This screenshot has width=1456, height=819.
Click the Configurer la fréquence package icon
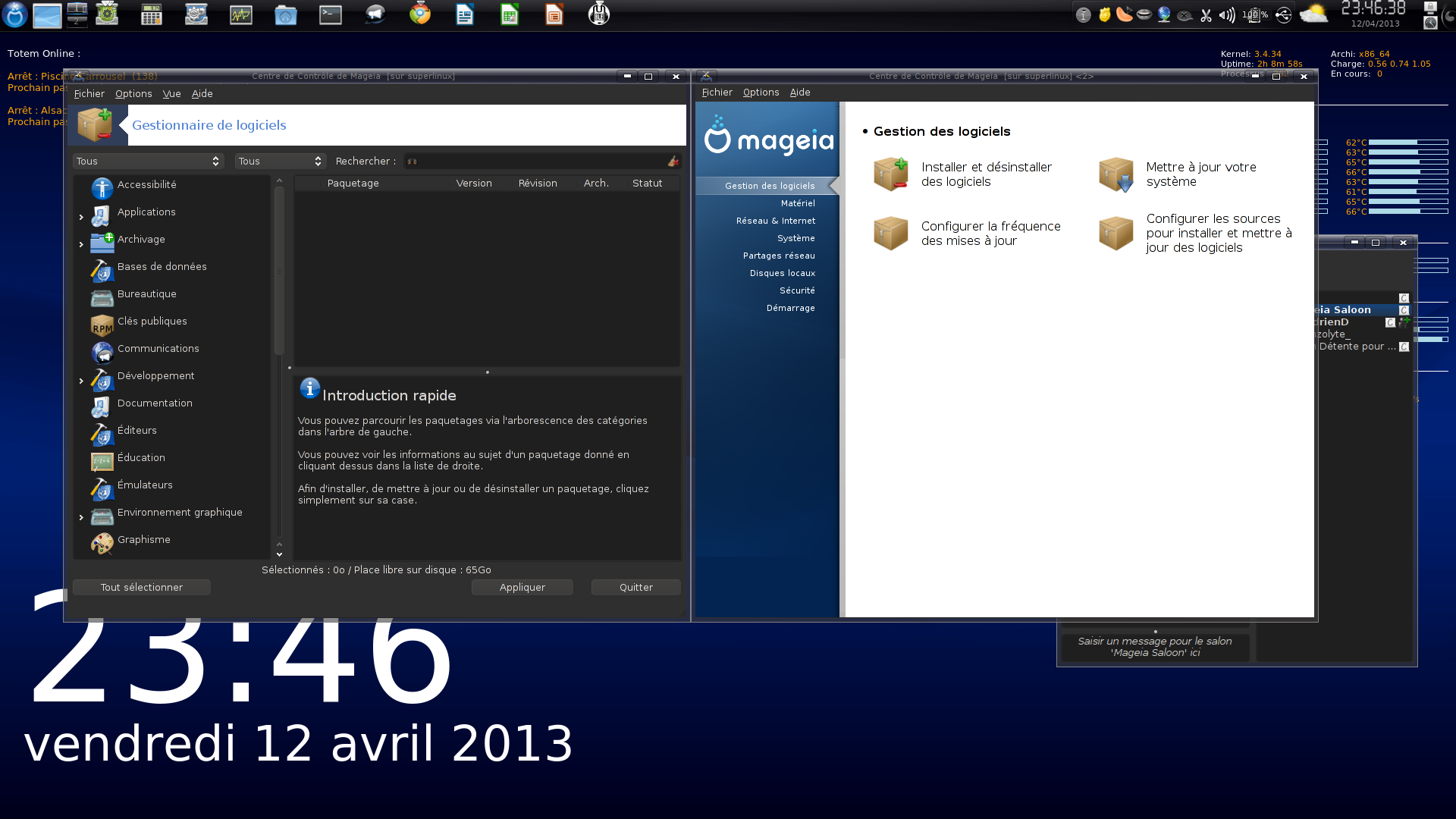pyautogui.click(x=891, y=234)
